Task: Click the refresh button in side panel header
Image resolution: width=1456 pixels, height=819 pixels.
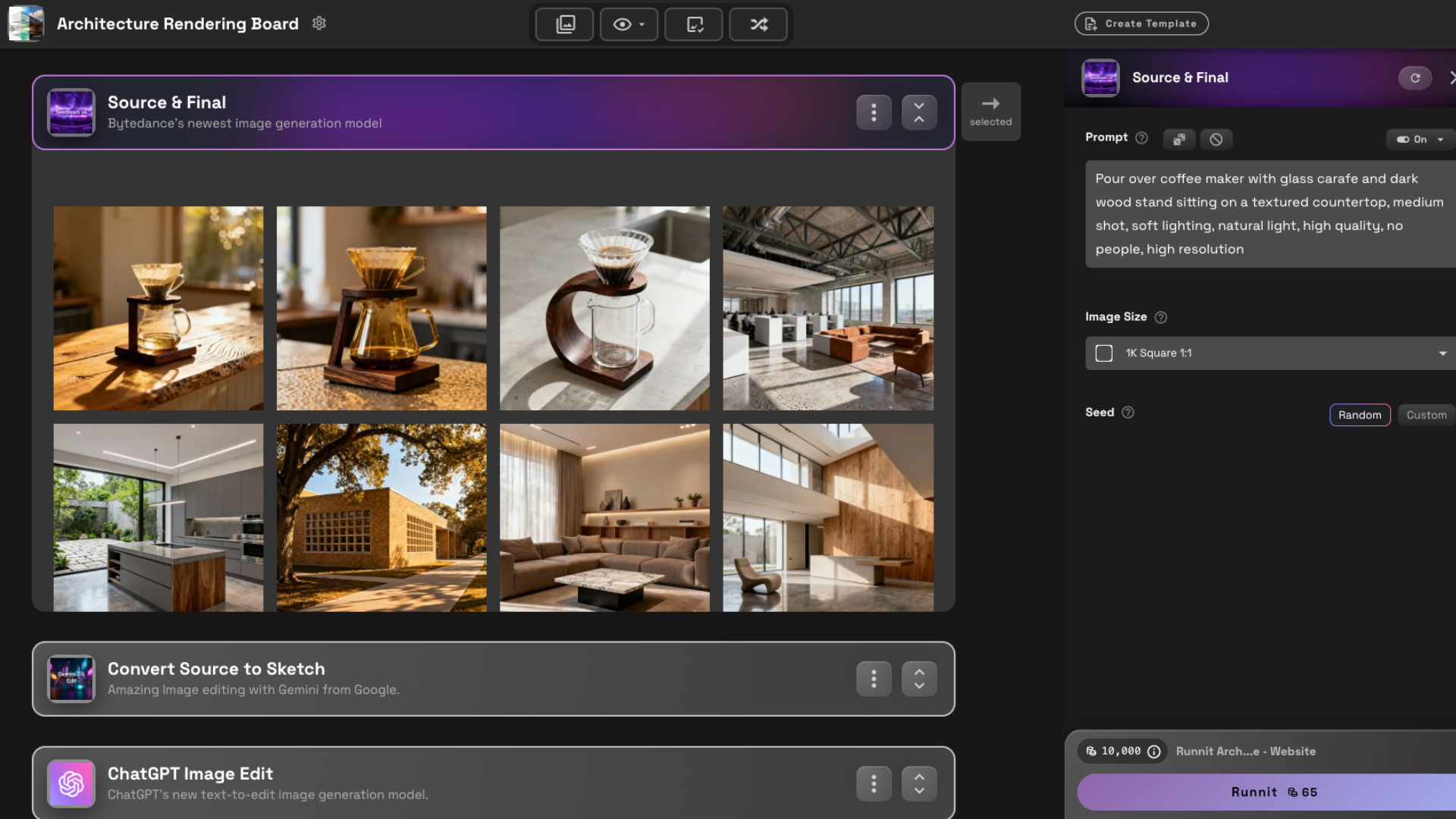Action: pyautogui.click(x=1415, y=77)
